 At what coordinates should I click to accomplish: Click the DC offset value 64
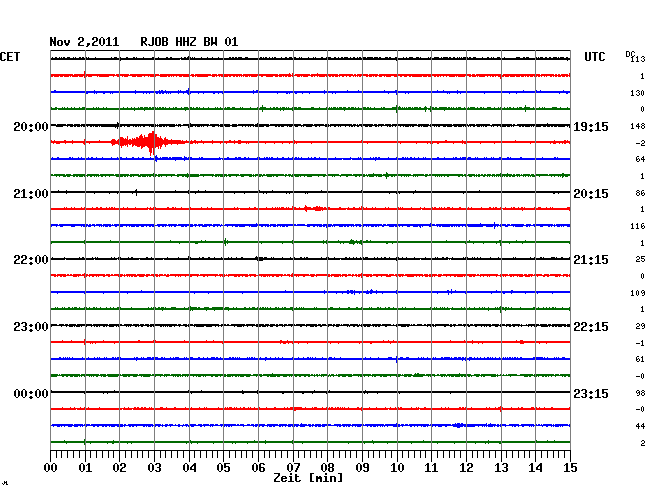point(640,159)
